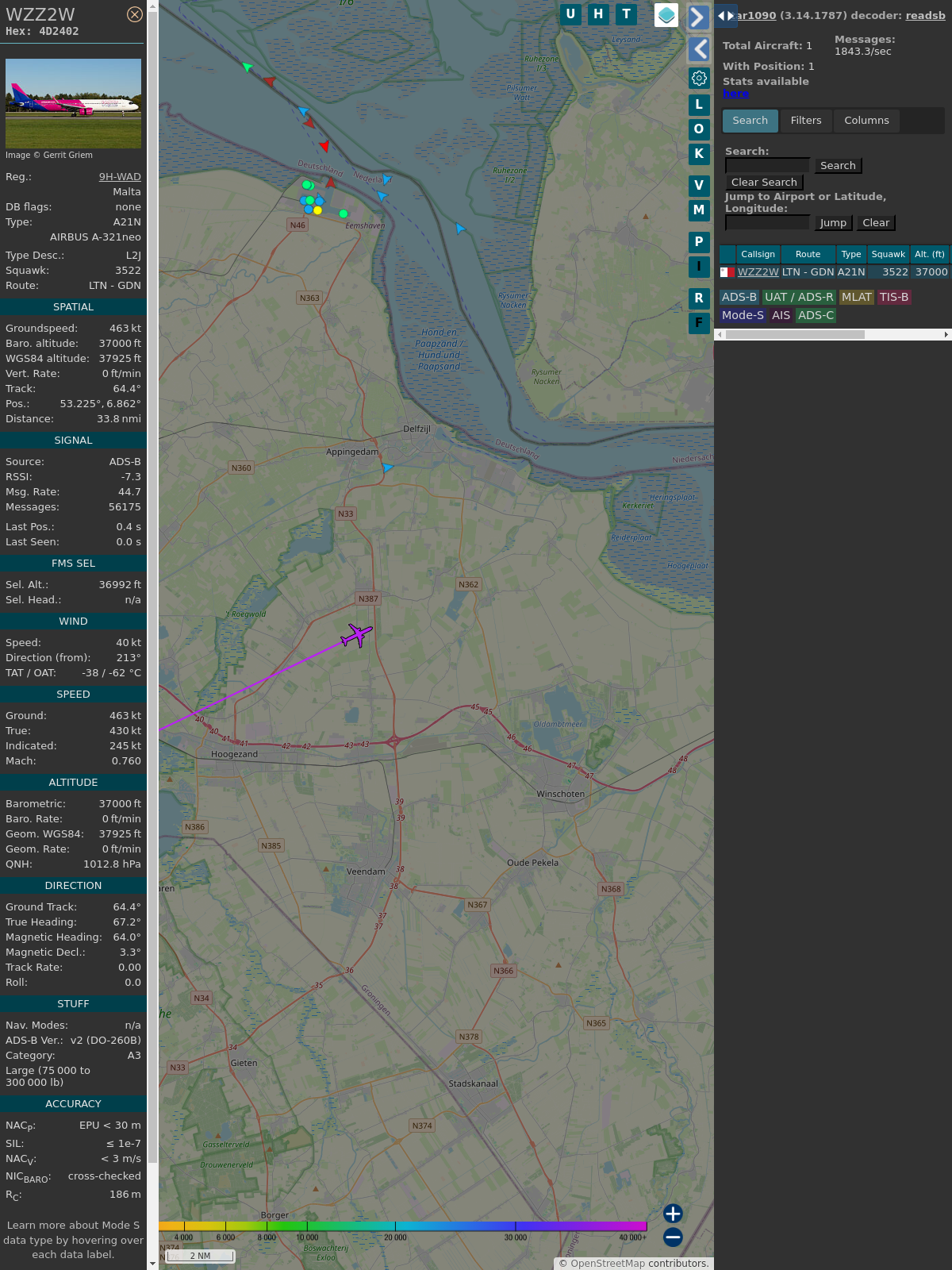Click the zoom in plus icon
The height and width of the screenshot is (1270, 952).
673,1213
